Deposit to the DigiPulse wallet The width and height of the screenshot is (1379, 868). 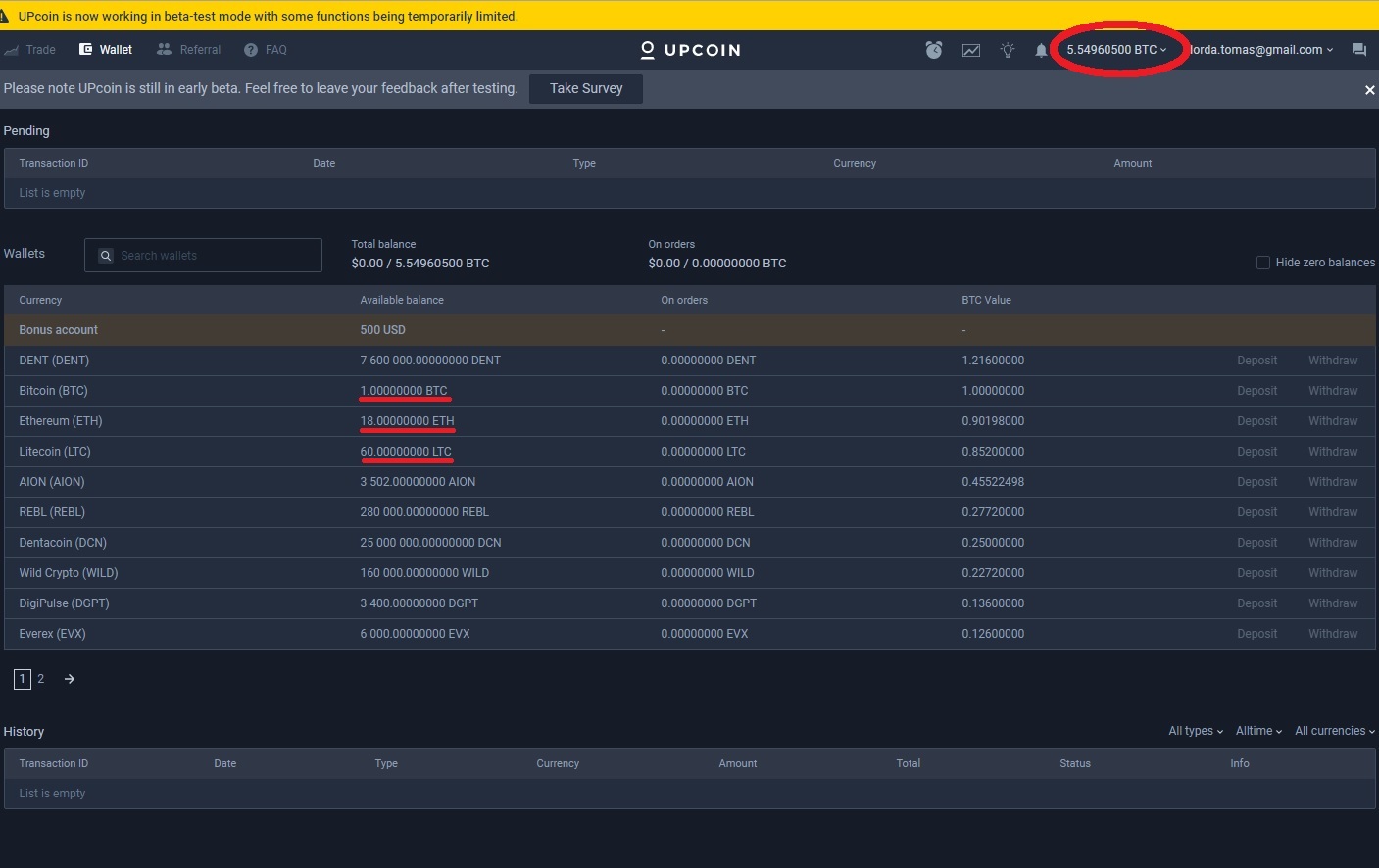click(x=1256, y=603)
